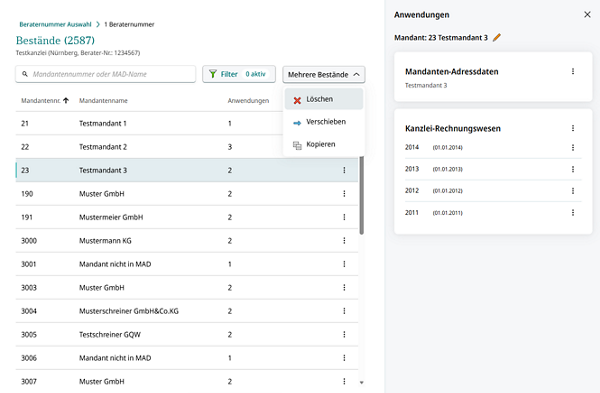Click the green funnel filter icon

pos(213,74)
